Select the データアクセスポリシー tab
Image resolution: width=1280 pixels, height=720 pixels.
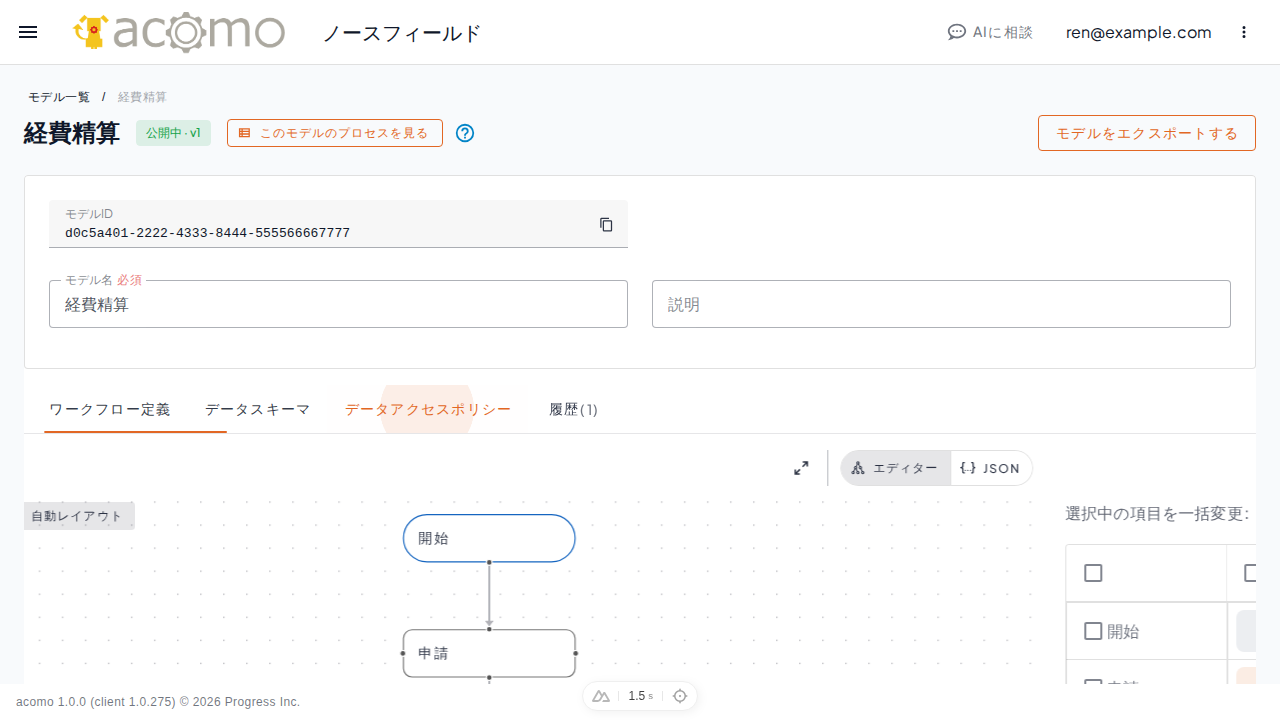click(x=428, y=409)
